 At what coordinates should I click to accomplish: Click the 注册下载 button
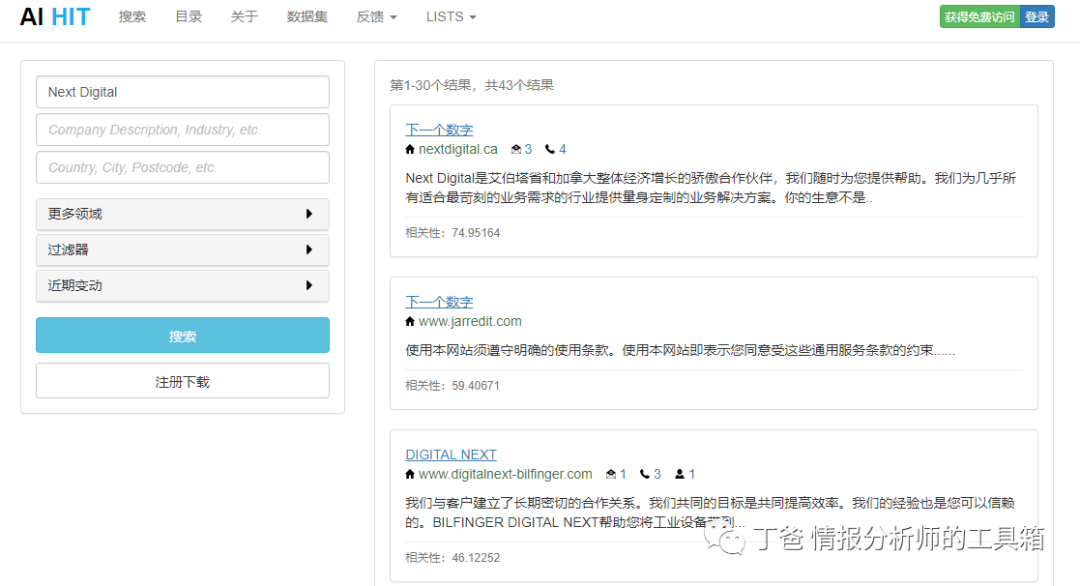point(182,380)
